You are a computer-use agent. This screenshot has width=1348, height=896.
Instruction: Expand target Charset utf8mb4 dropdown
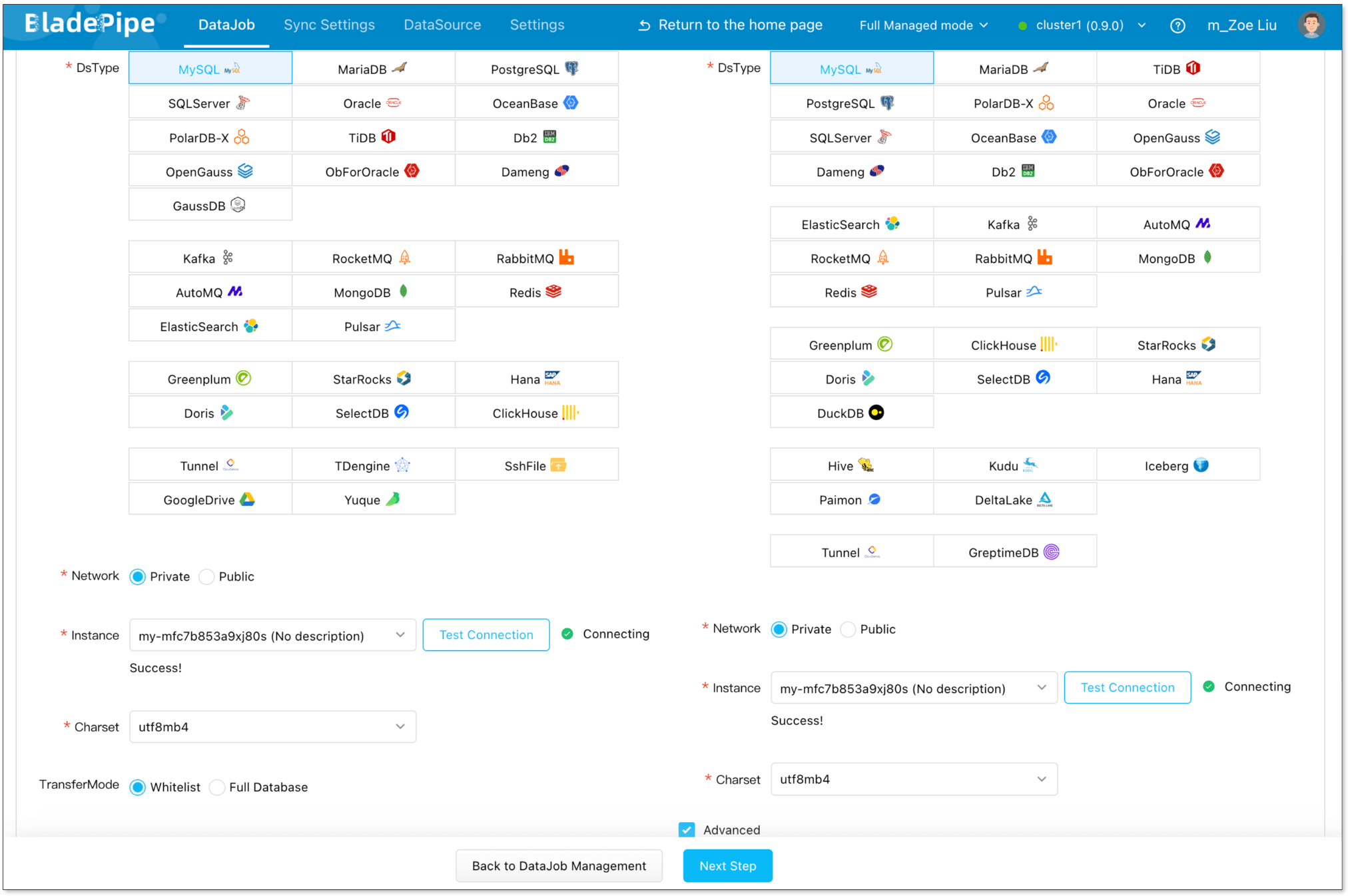[x=913, y=779]
